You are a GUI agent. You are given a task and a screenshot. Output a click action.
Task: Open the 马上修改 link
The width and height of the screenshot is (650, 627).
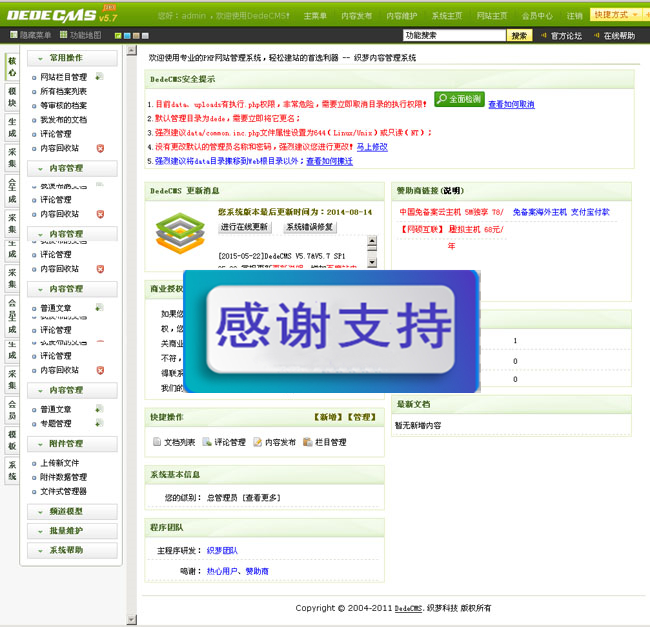(x=372, y=147)
